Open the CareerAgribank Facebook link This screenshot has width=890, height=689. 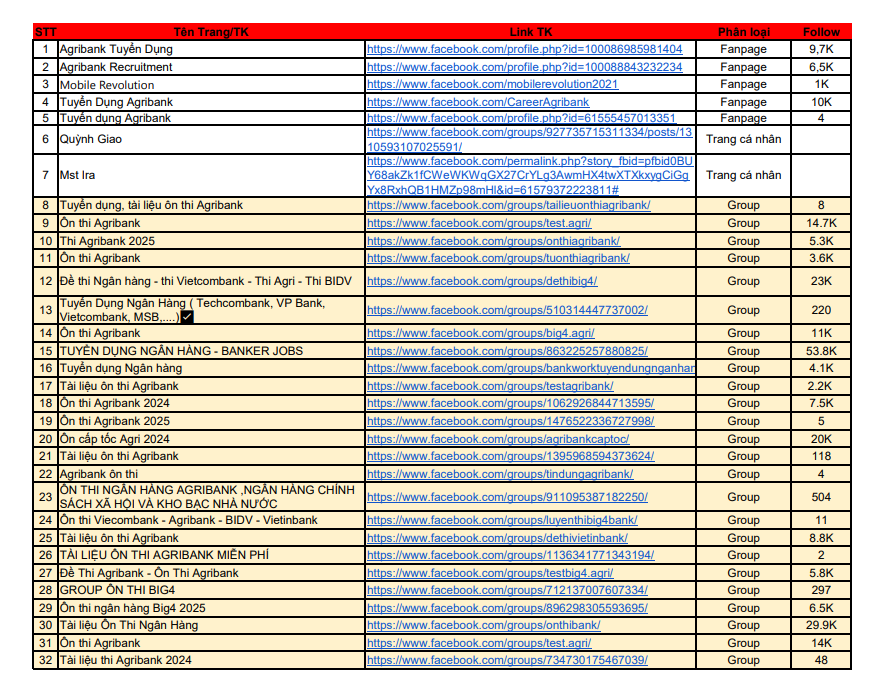[478, 102]
